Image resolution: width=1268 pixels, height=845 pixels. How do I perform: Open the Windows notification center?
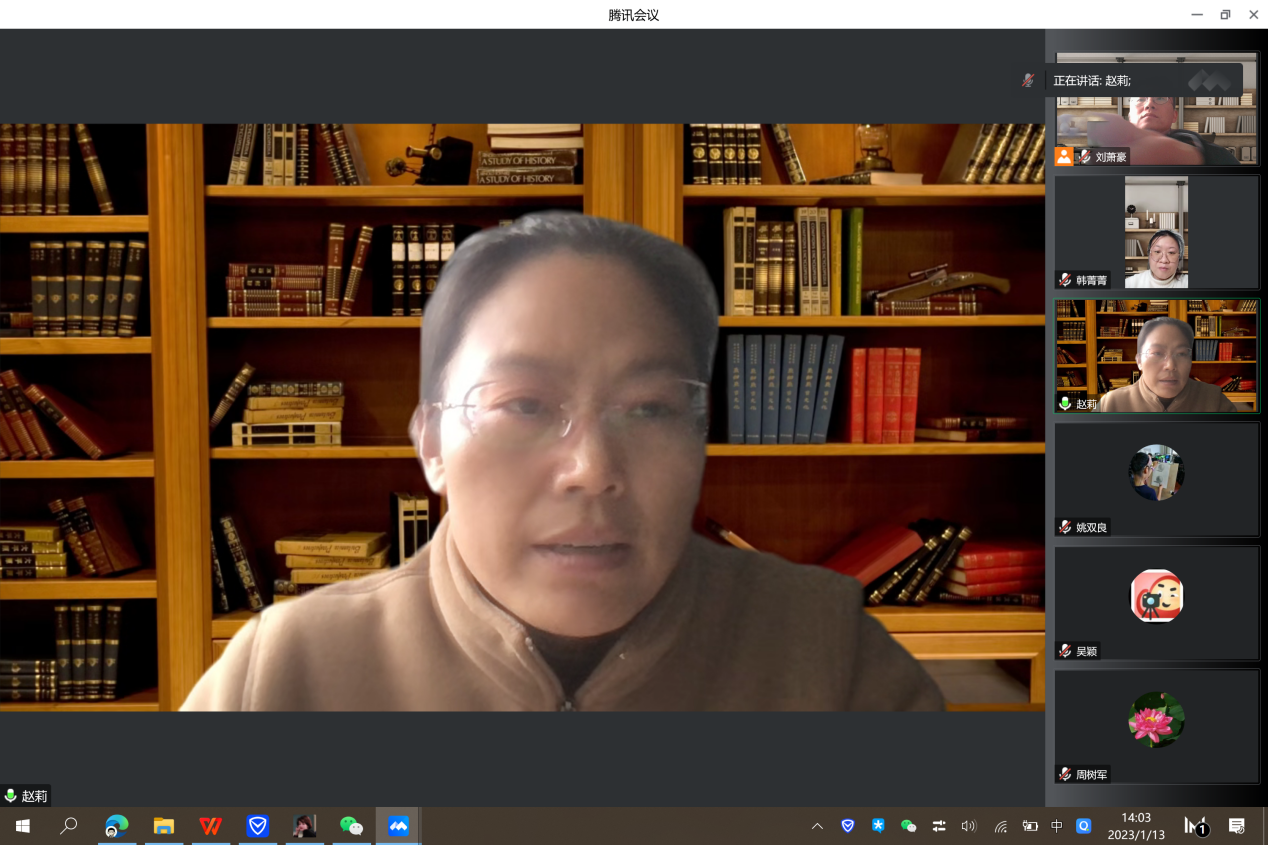tap(1237, 826)
